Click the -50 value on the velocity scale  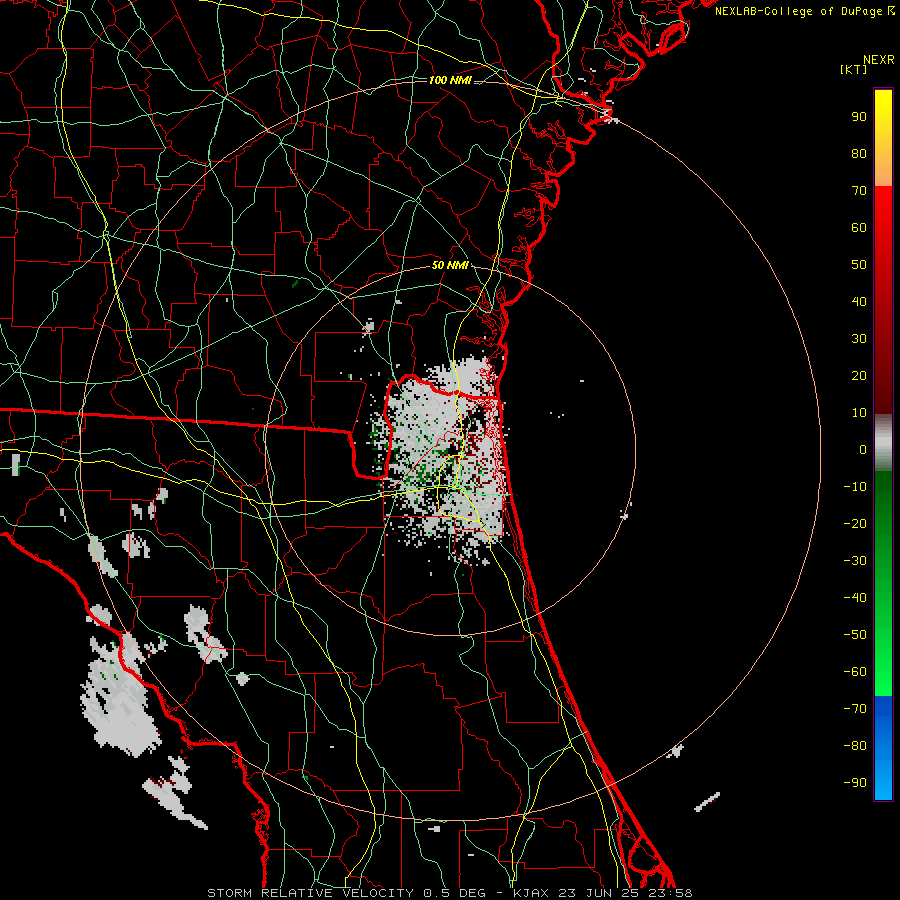point(855,635)
